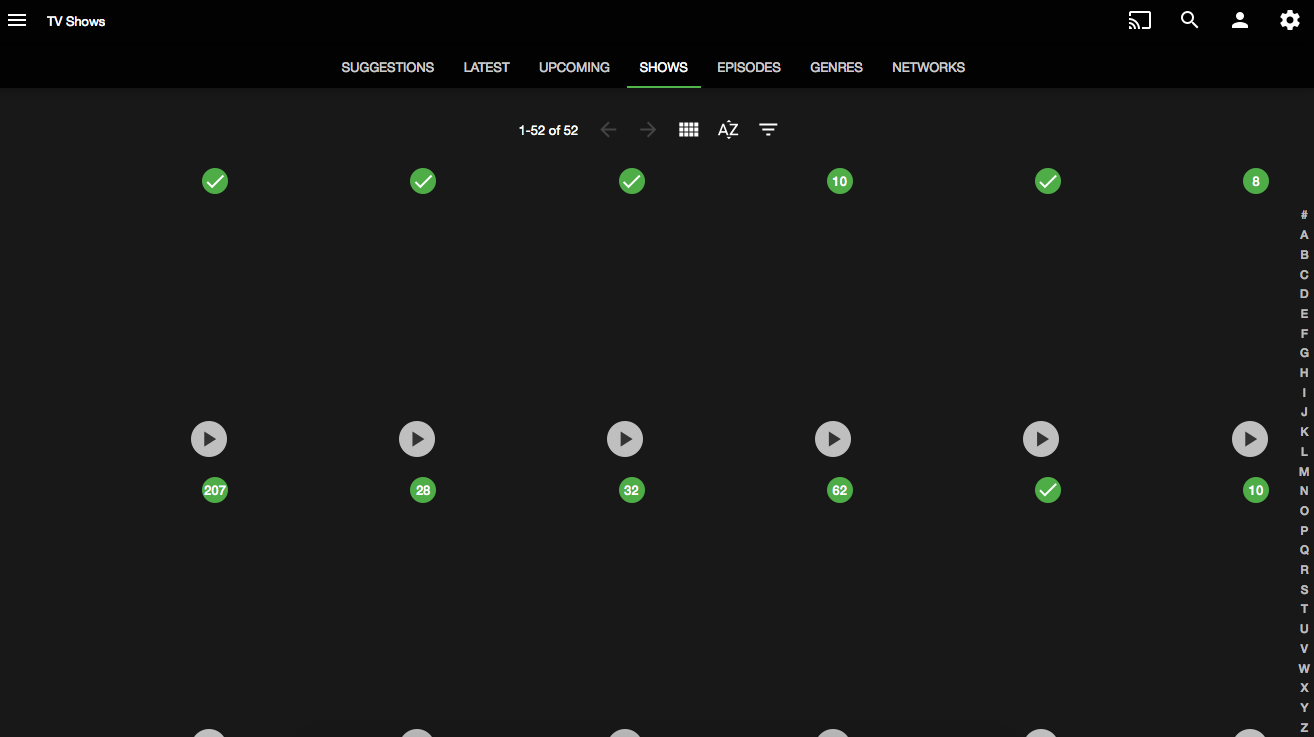Viewport: 1314px width, 737px height.
Task: Choose letter W from the alphabet index
Action: tap(1304, 668)
